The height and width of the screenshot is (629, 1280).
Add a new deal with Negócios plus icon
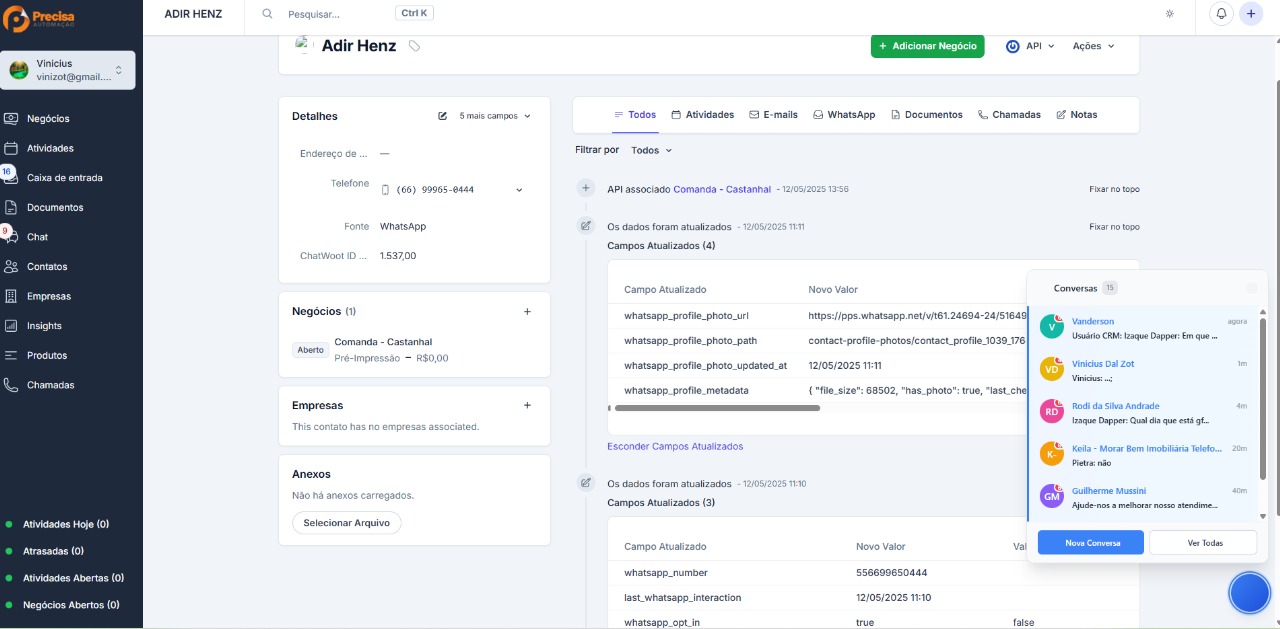[x=528, y=312]
